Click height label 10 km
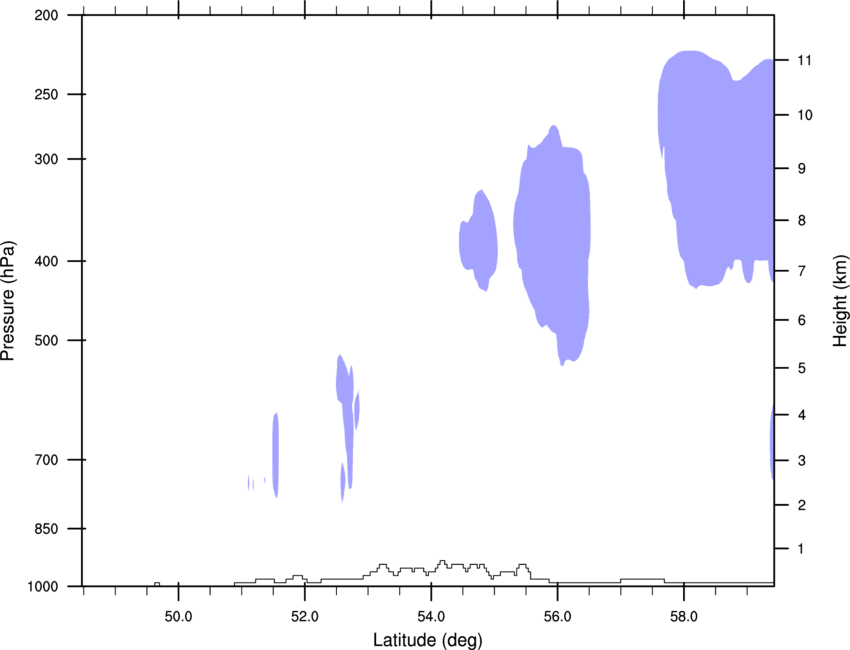850x650 pixels. coord(805,115)
